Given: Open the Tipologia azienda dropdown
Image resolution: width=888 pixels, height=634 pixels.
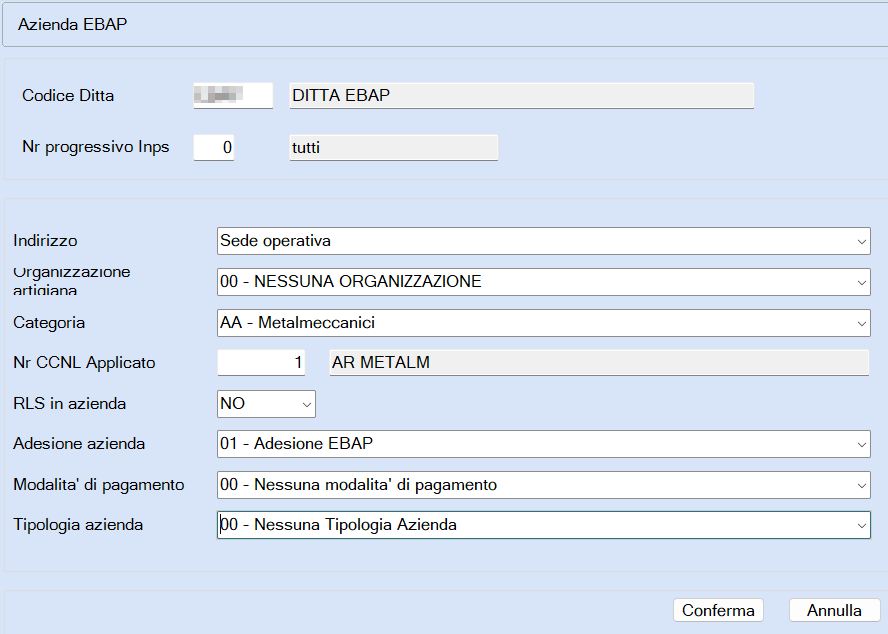Looking at the screenshot, I should tap(544, 525).
